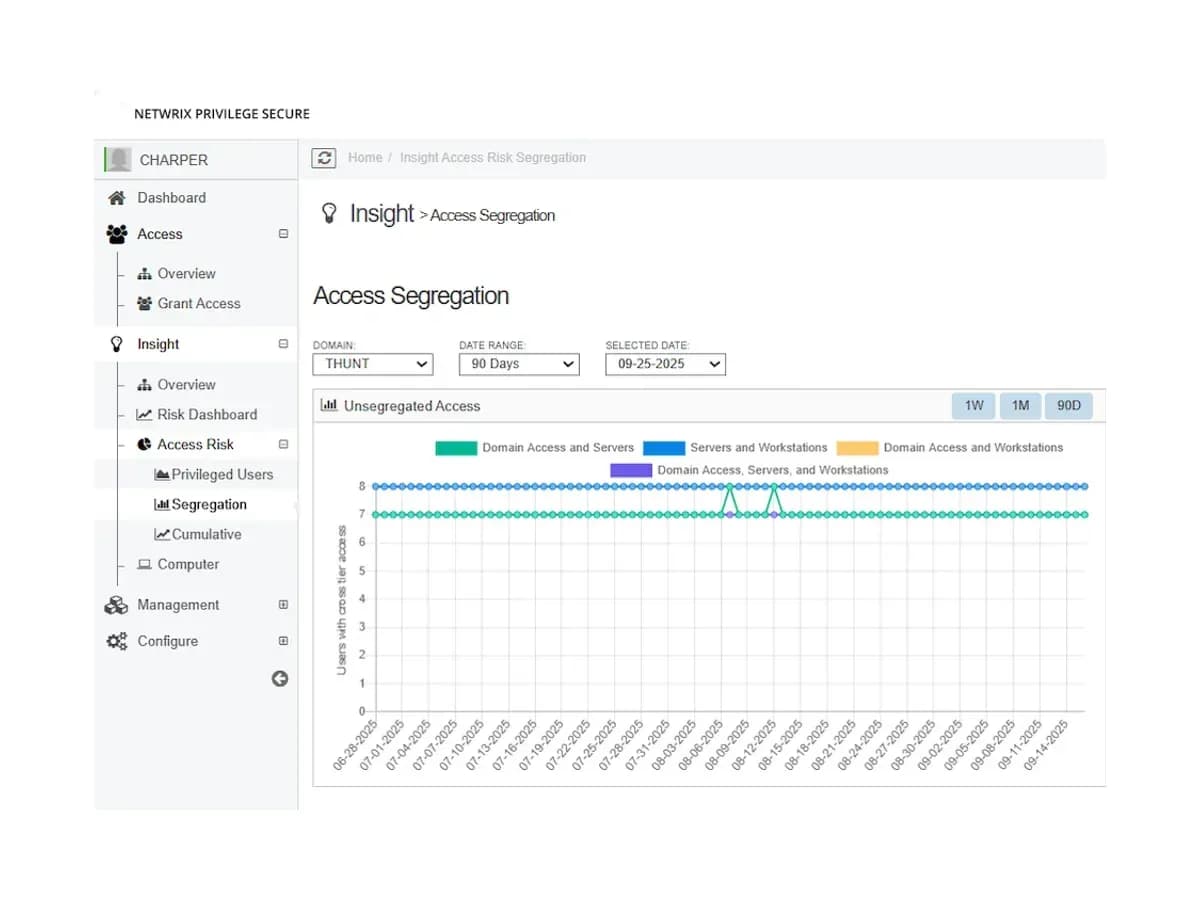Click the lightbulb icon beside Insight heading
The width and height of the screenshot is (1200, 900).
click(329, 213)
